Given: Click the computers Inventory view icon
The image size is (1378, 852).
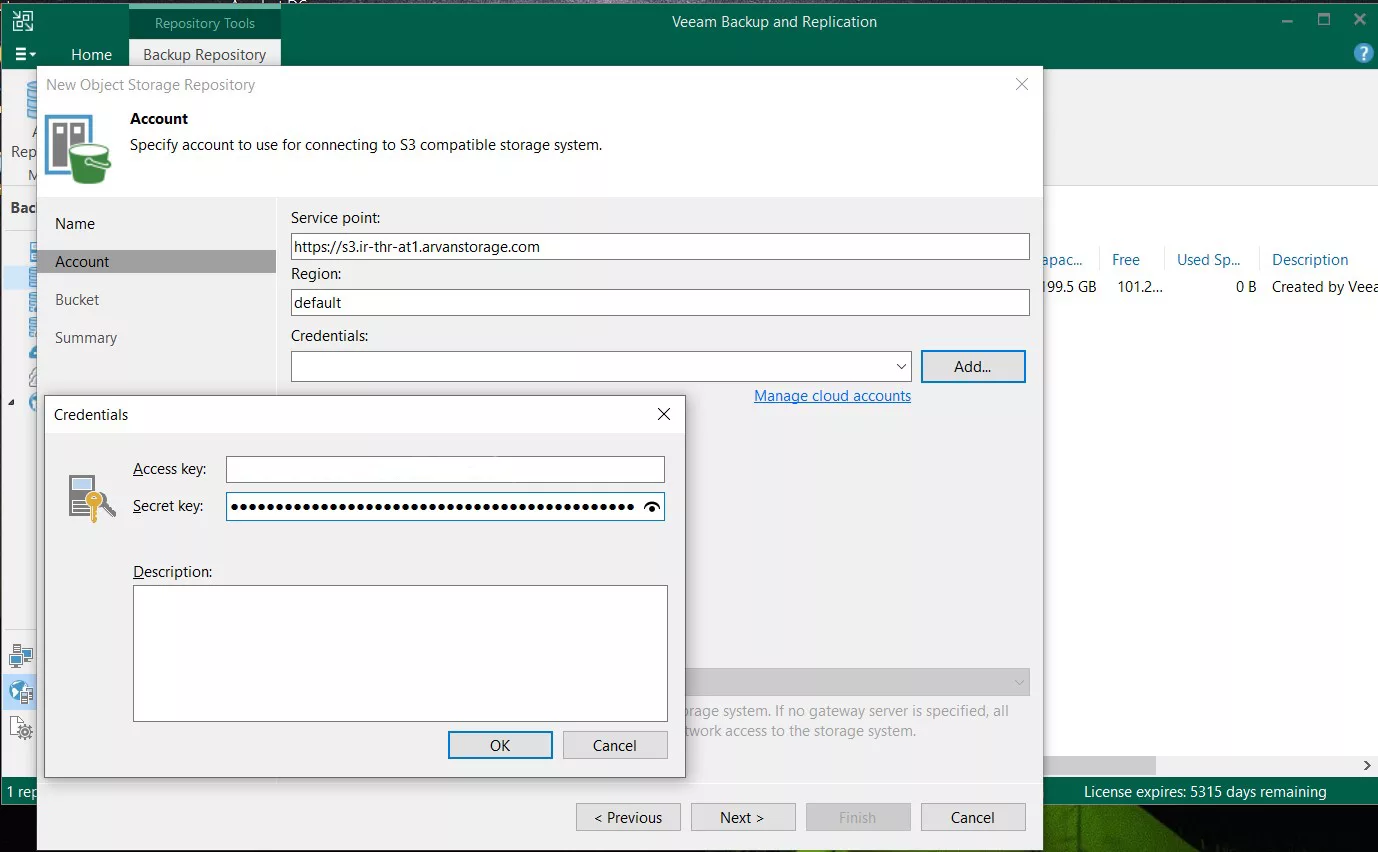Looking at the screenshot, I should tap(21, 656).
